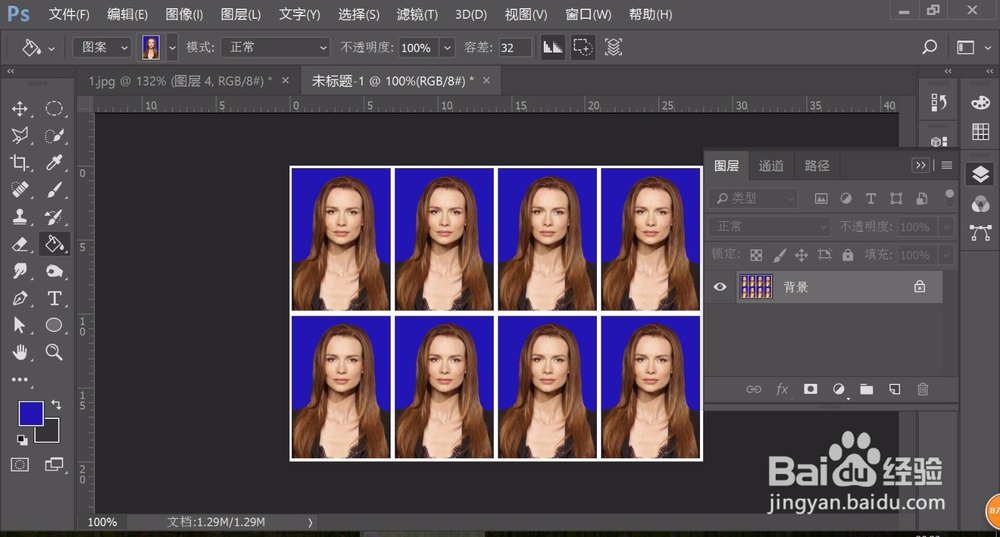Click the delete layer trash icon

pyautogui.click(x=922, y=389)
